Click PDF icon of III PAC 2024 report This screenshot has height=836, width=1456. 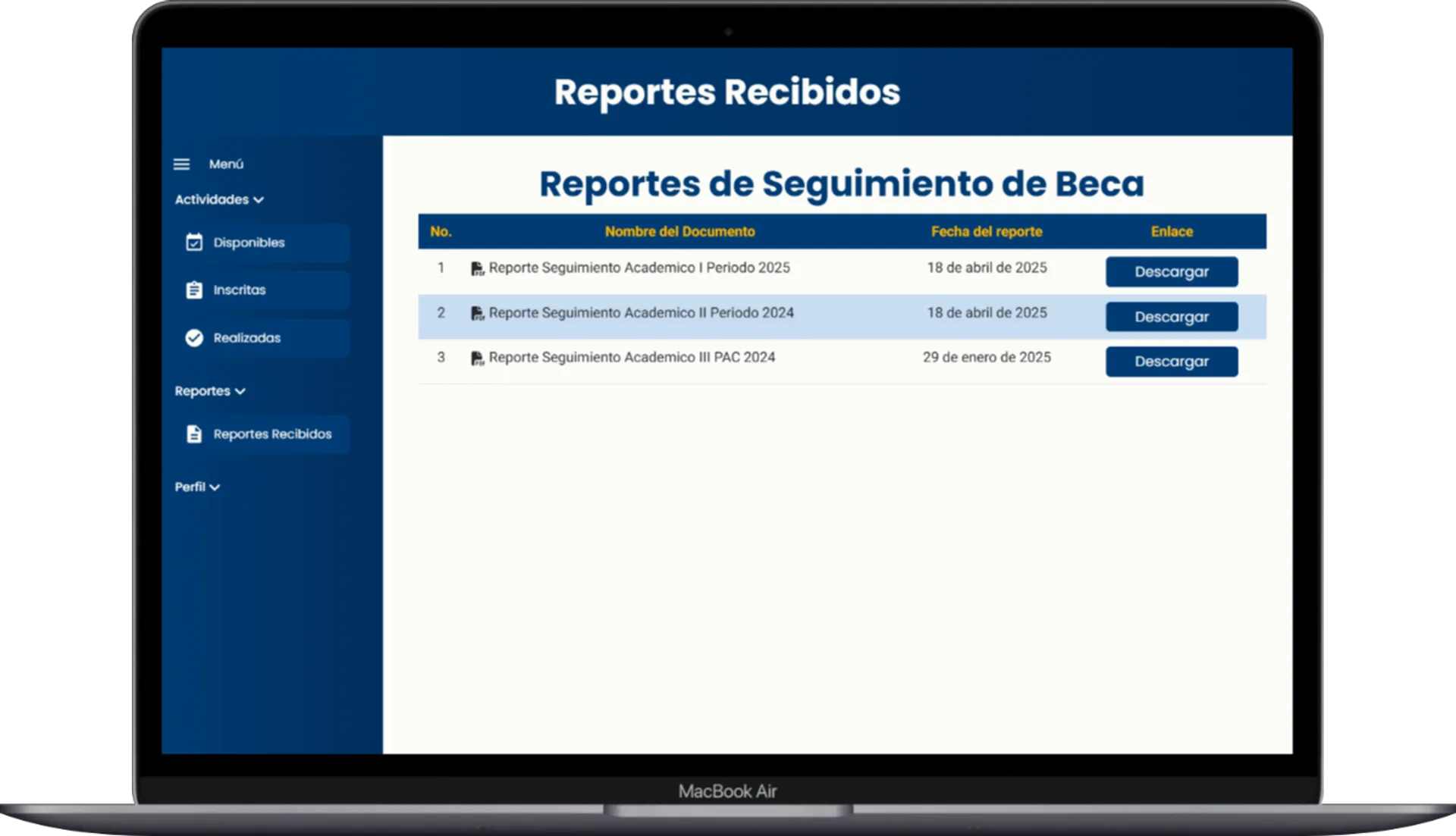(477, 359)
